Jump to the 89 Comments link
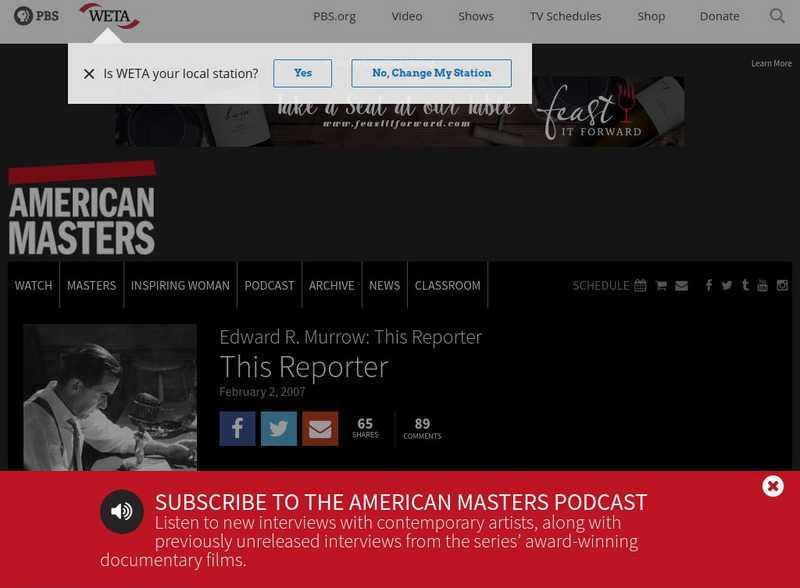This screenshot has height=588, width=800. (422, 429)
